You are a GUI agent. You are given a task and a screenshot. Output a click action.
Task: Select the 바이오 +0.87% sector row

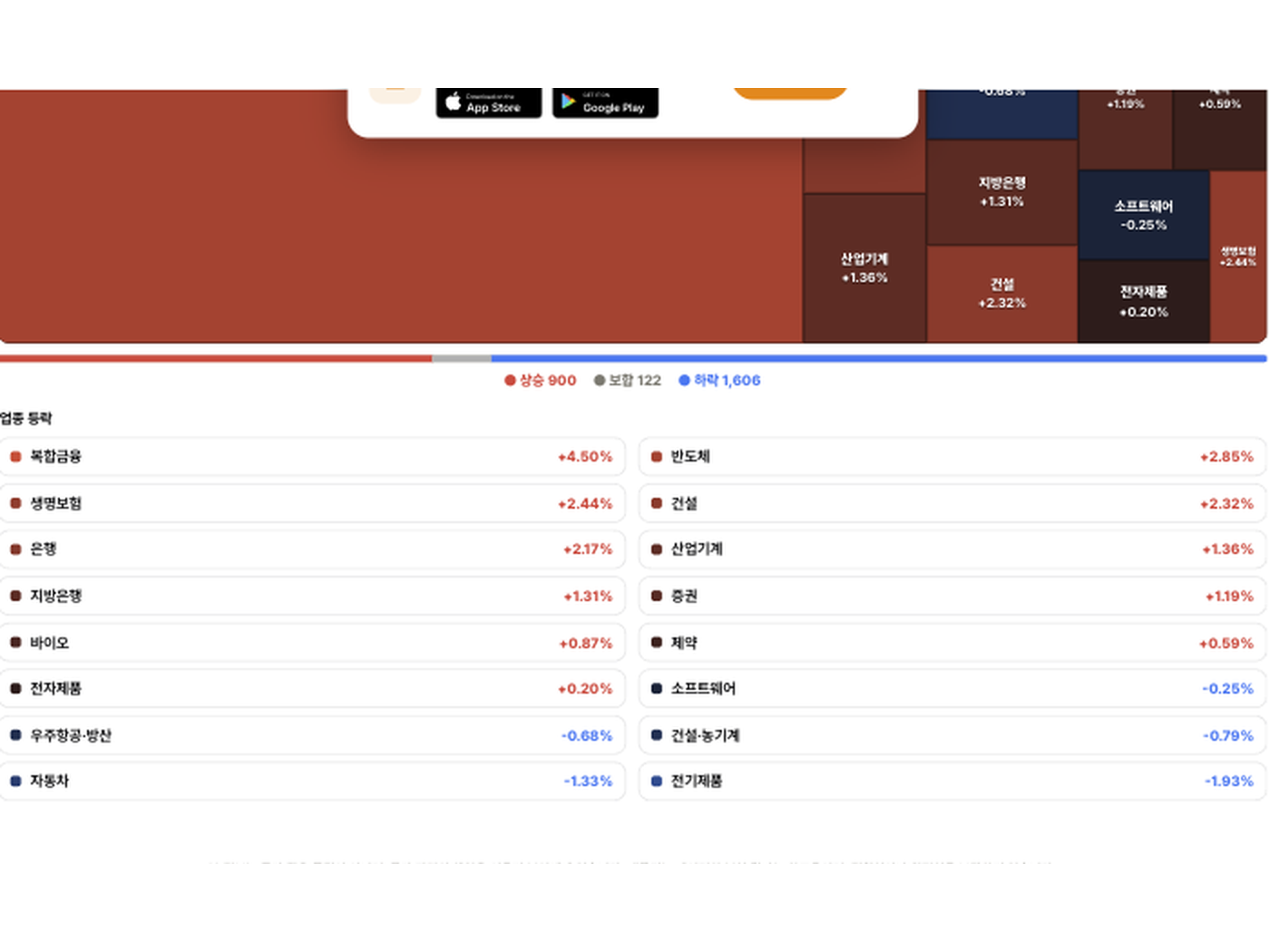point(312,643)
